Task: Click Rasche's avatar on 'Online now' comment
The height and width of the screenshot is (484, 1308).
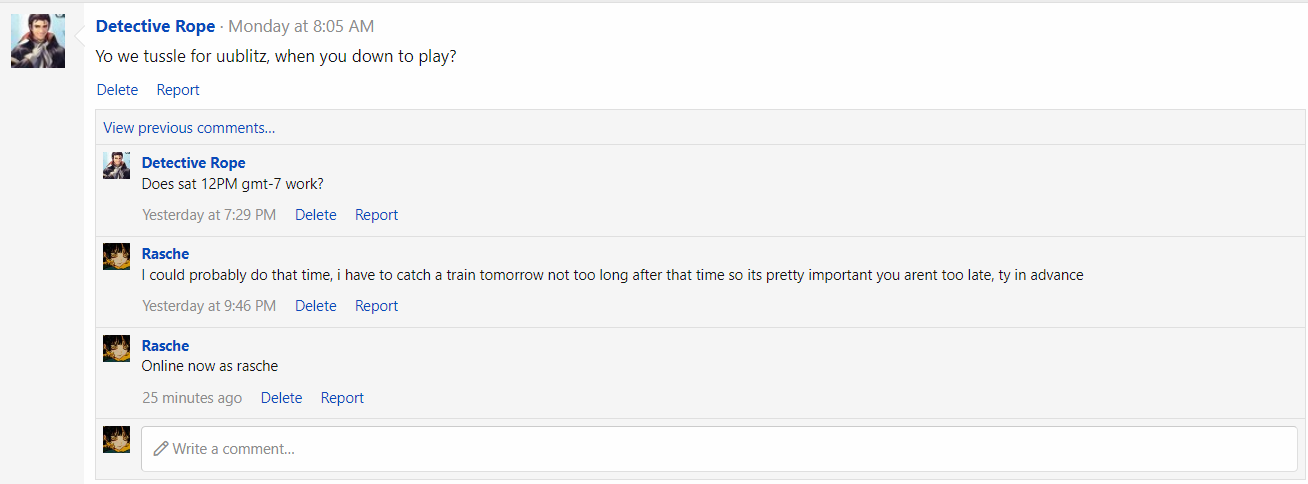Action: (x=116, y=349)
